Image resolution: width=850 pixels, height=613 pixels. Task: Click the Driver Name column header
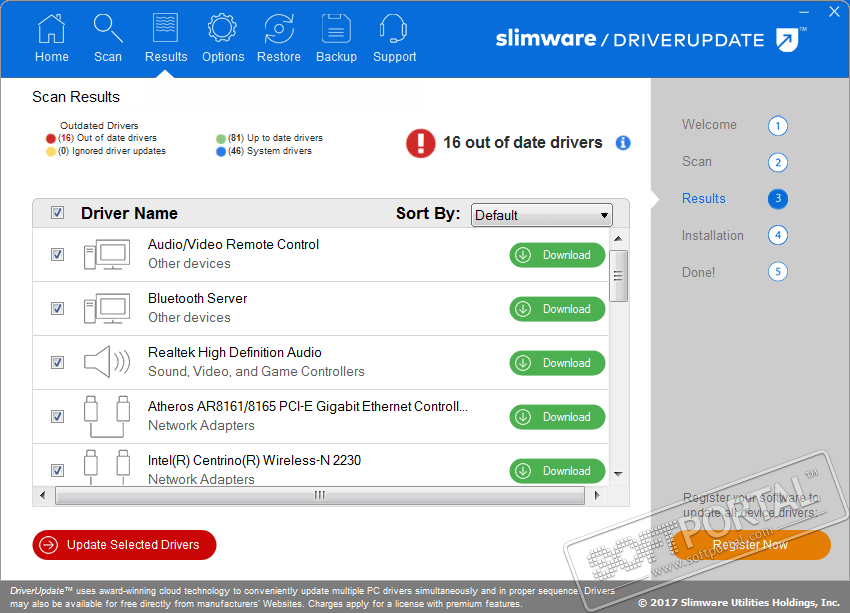[129, 213]
